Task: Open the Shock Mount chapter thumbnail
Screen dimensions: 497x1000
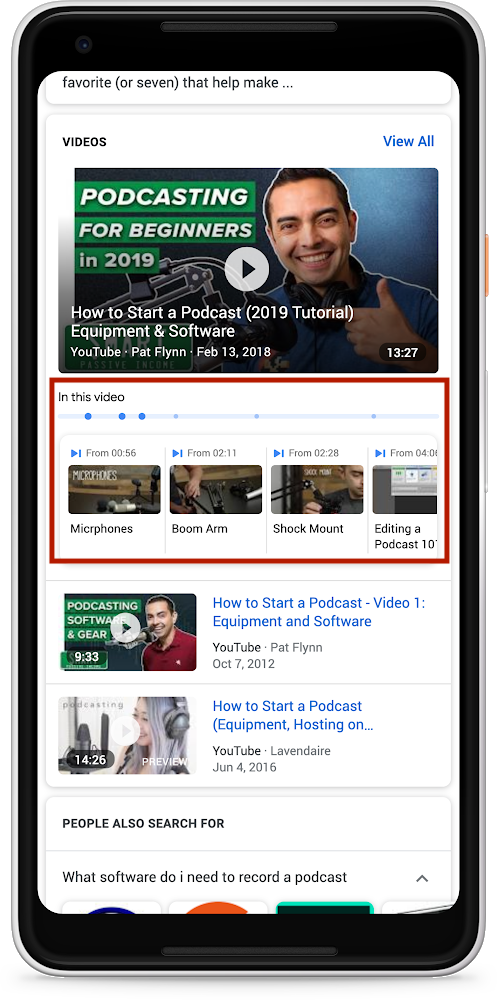Action: pyautogui.click(x=317, y=489)
